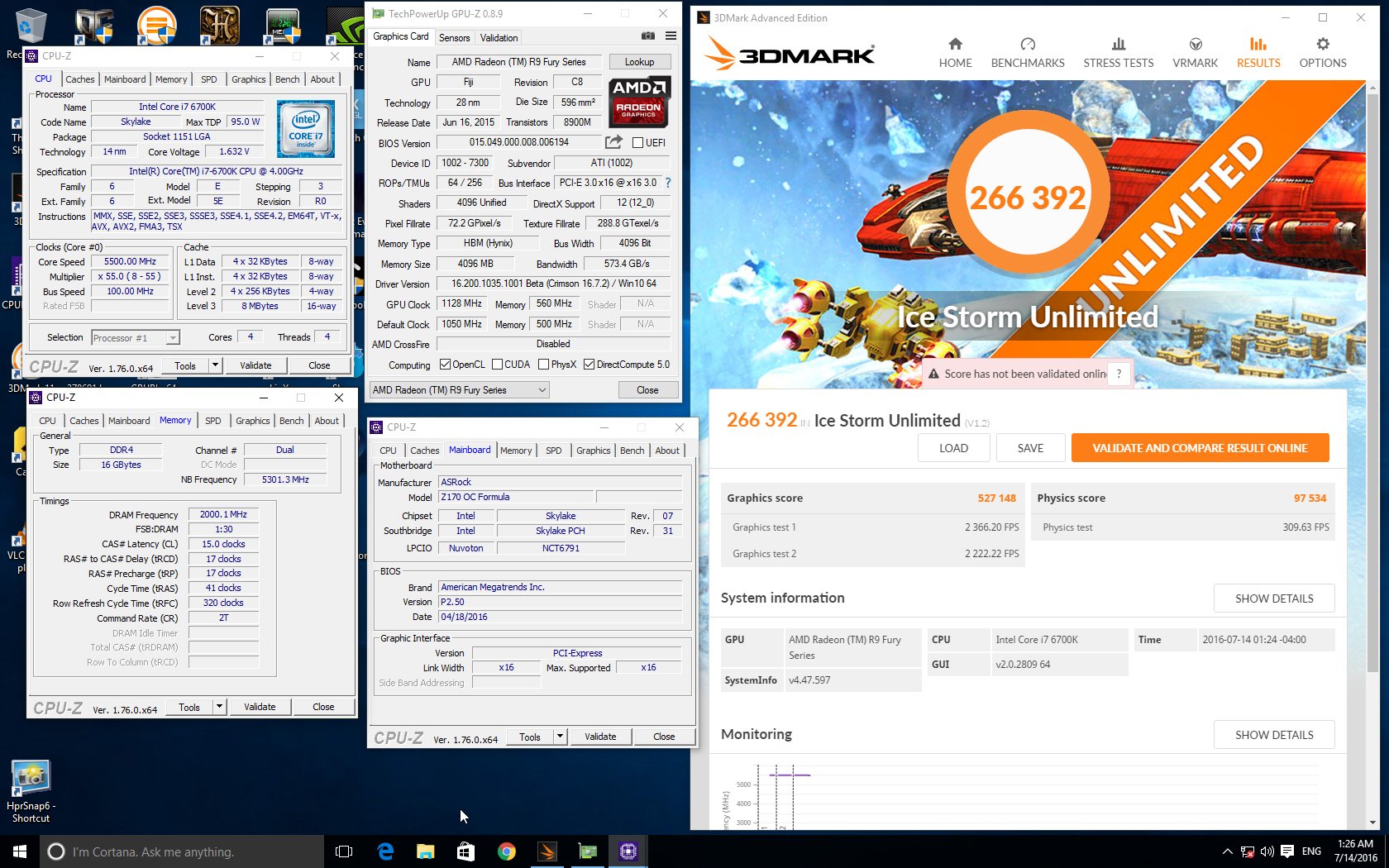Show details for System information

(1274, 599)
